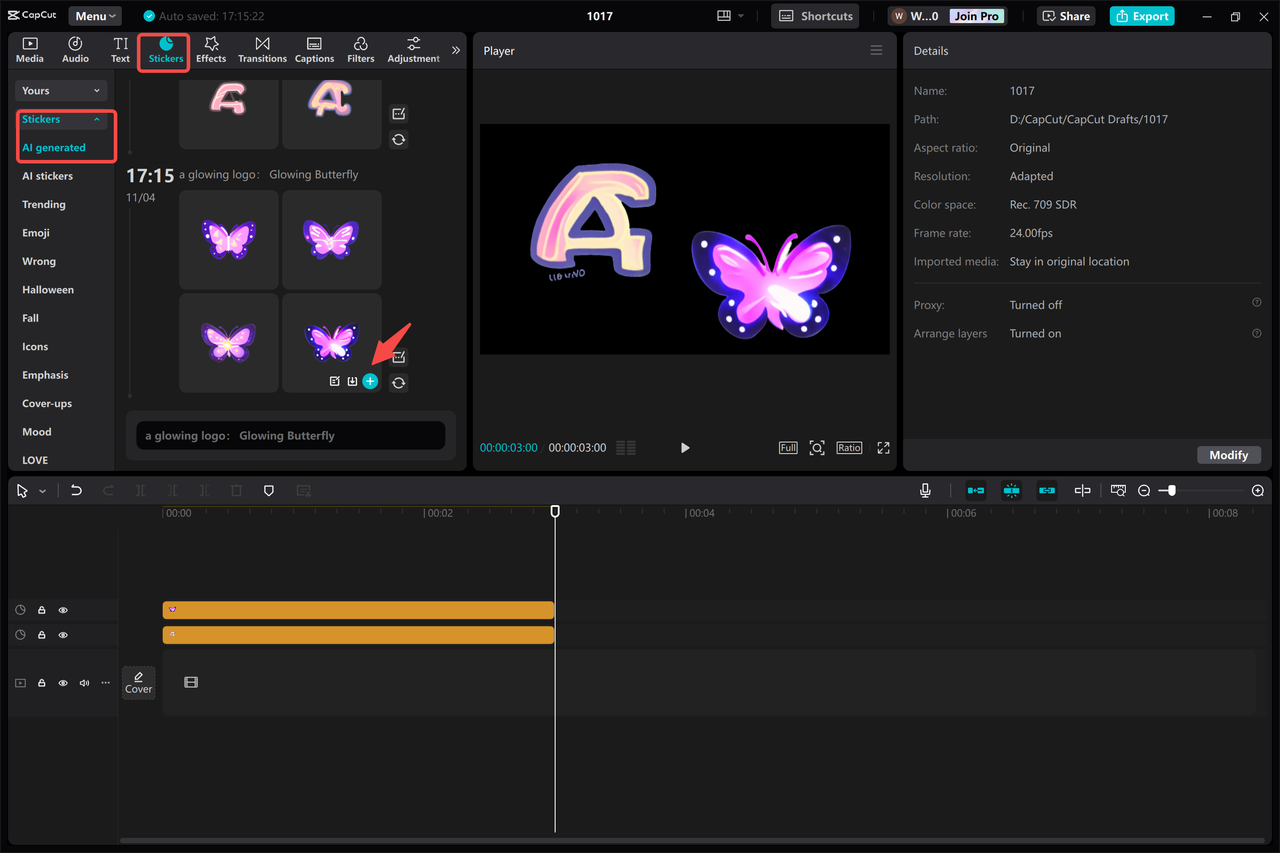Viewport: 1280px width, 853px height.
Task: Open the Yours dropdown
Action: pos(61,91)
